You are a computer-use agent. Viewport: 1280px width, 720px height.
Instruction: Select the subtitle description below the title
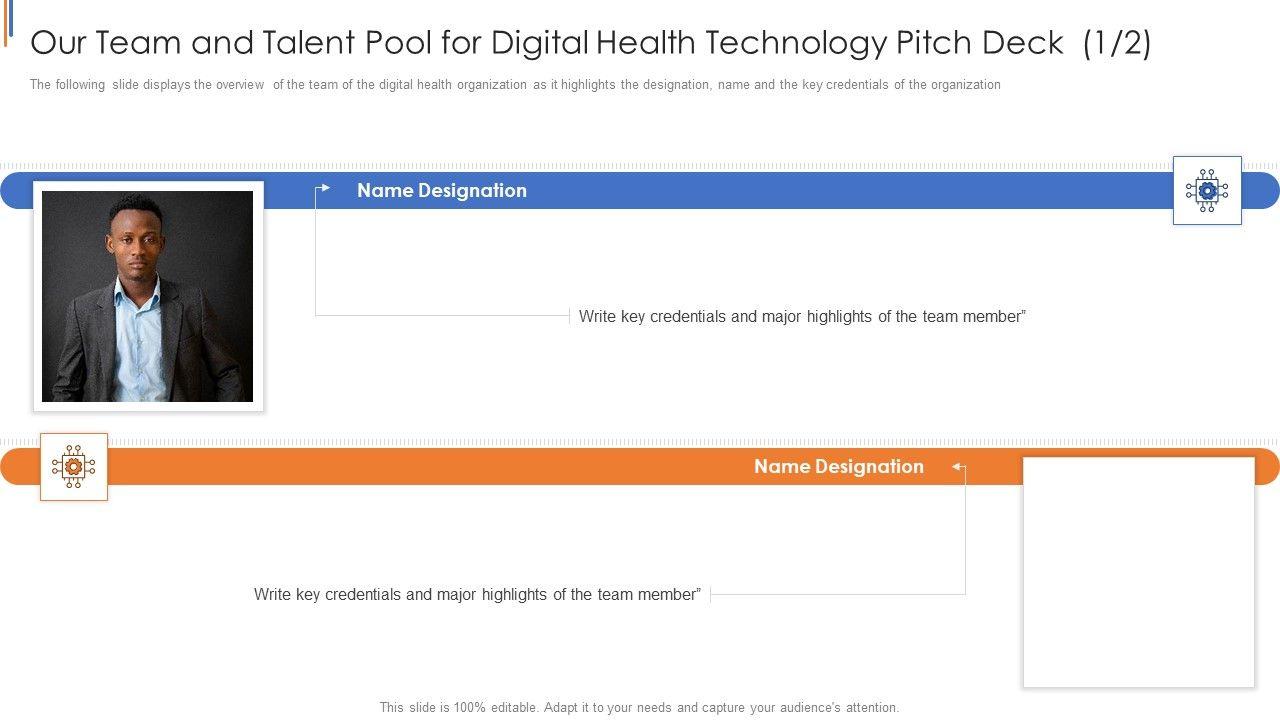[515, 85]
